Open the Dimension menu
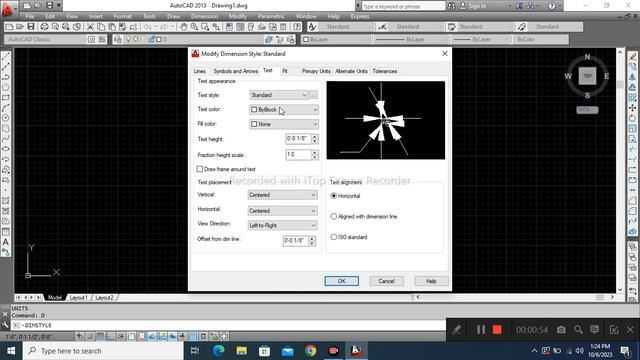The width and height of the screenshot is (640, 360). tap(204, 16)
